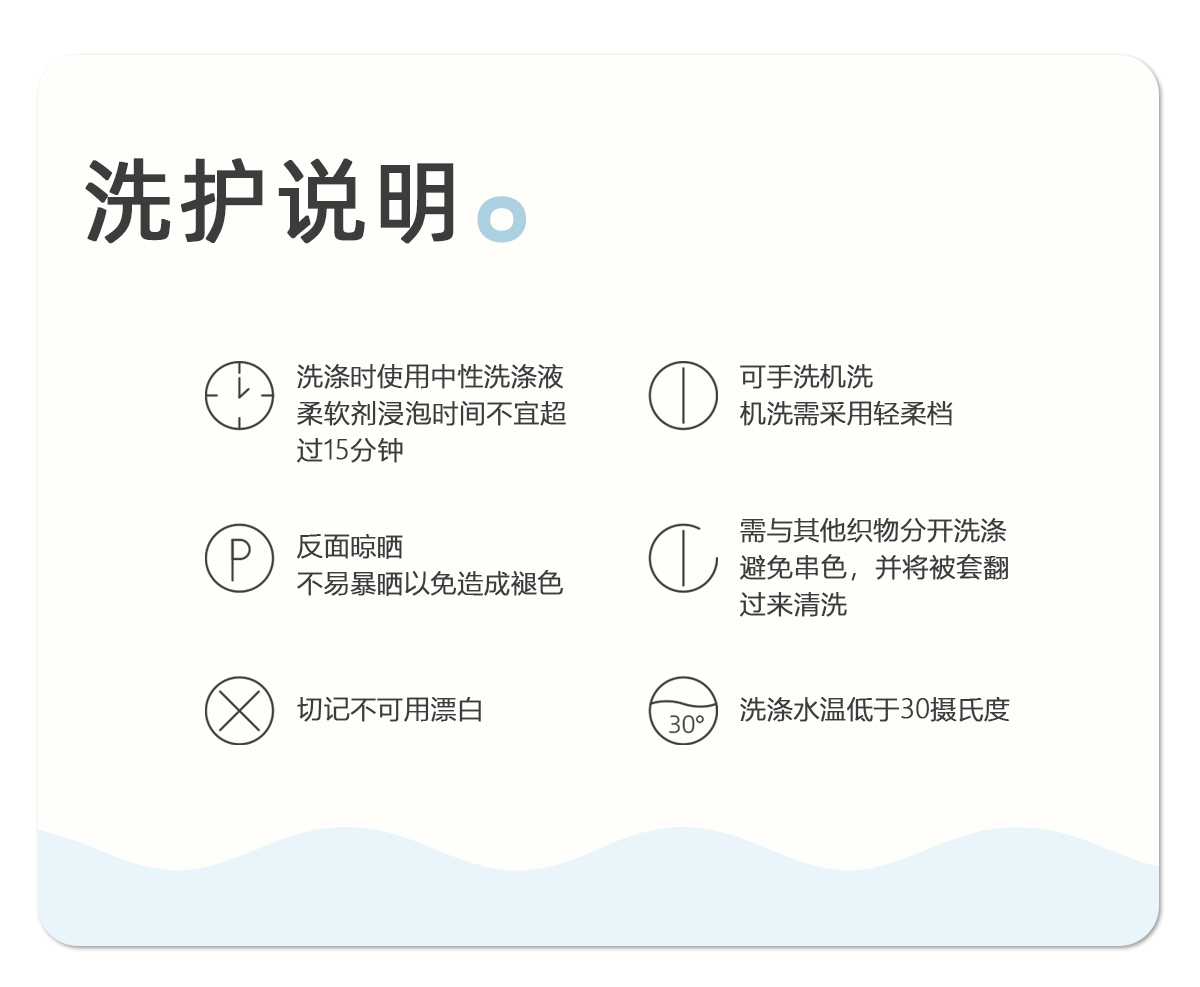Click the clock icon for soaking time
The height and width of the screenshot is (987, 1200).
pos(239,395)
